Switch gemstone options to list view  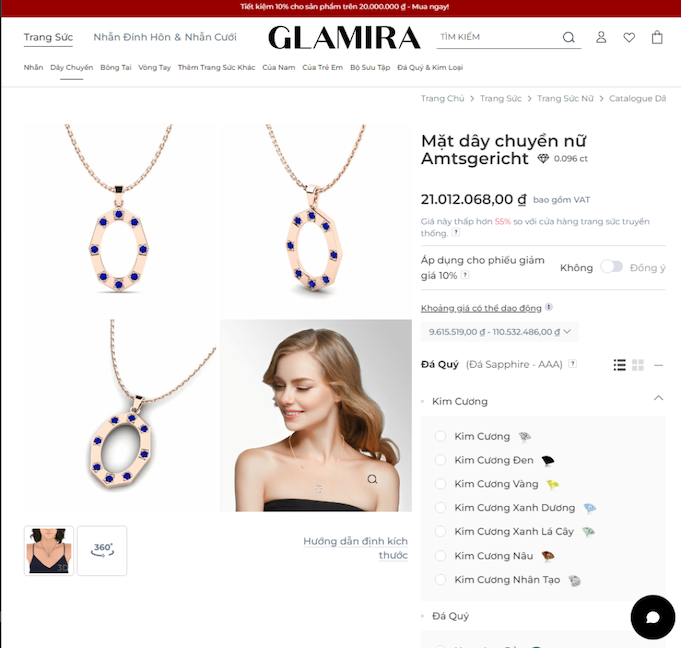pos(619,365)
